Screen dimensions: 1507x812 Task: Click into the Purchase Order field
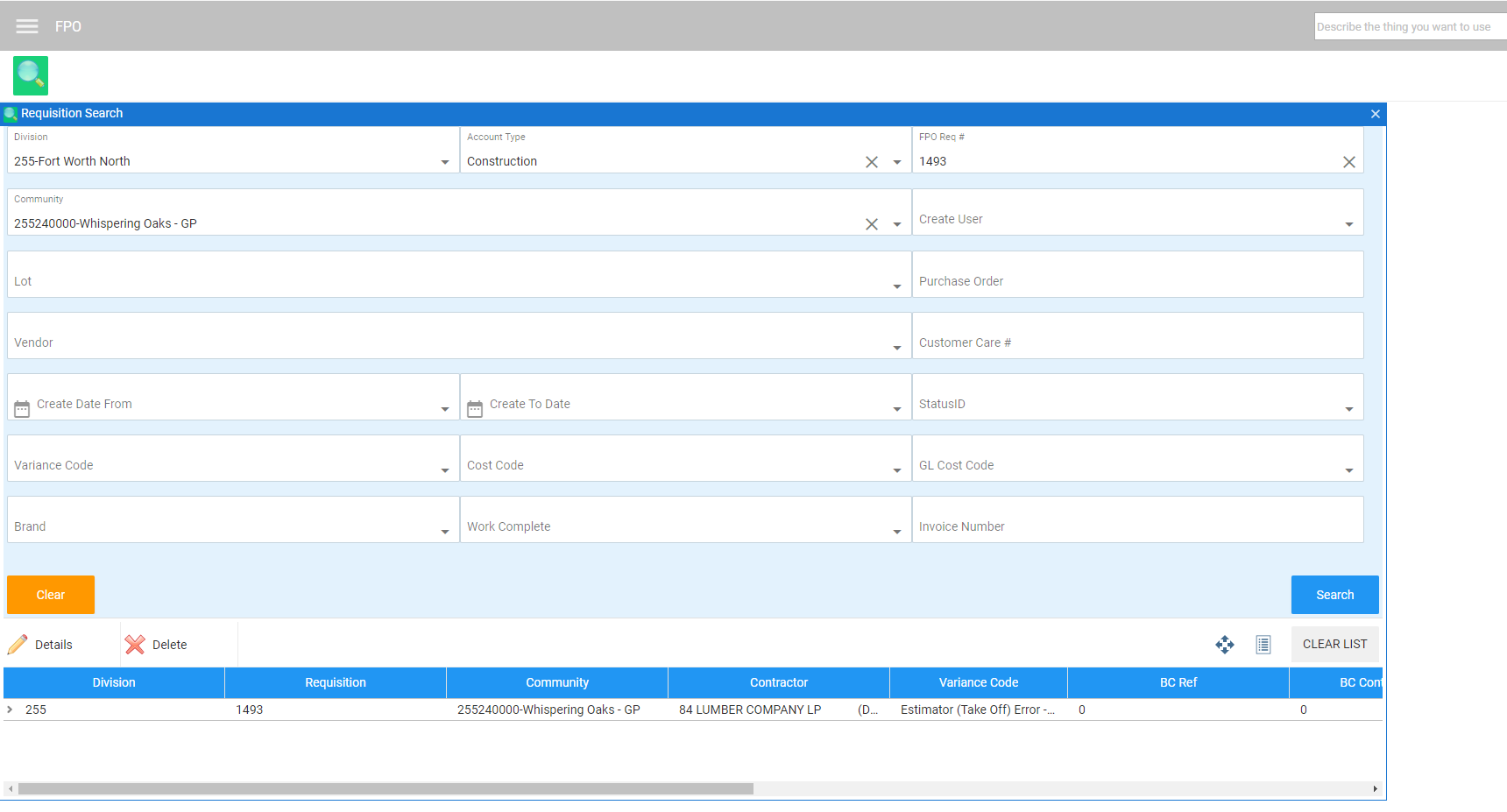click(1136, 281)
